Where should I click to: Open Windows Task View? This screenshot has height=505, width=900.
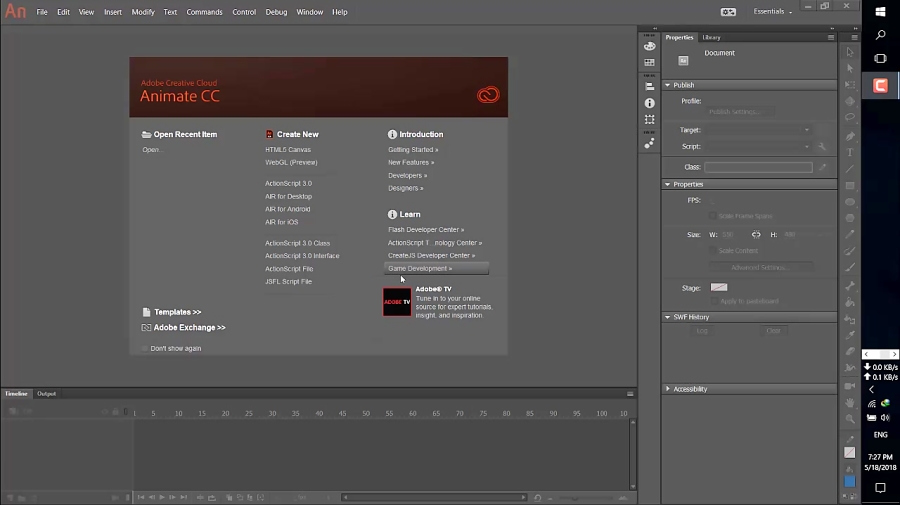point(880,59)
